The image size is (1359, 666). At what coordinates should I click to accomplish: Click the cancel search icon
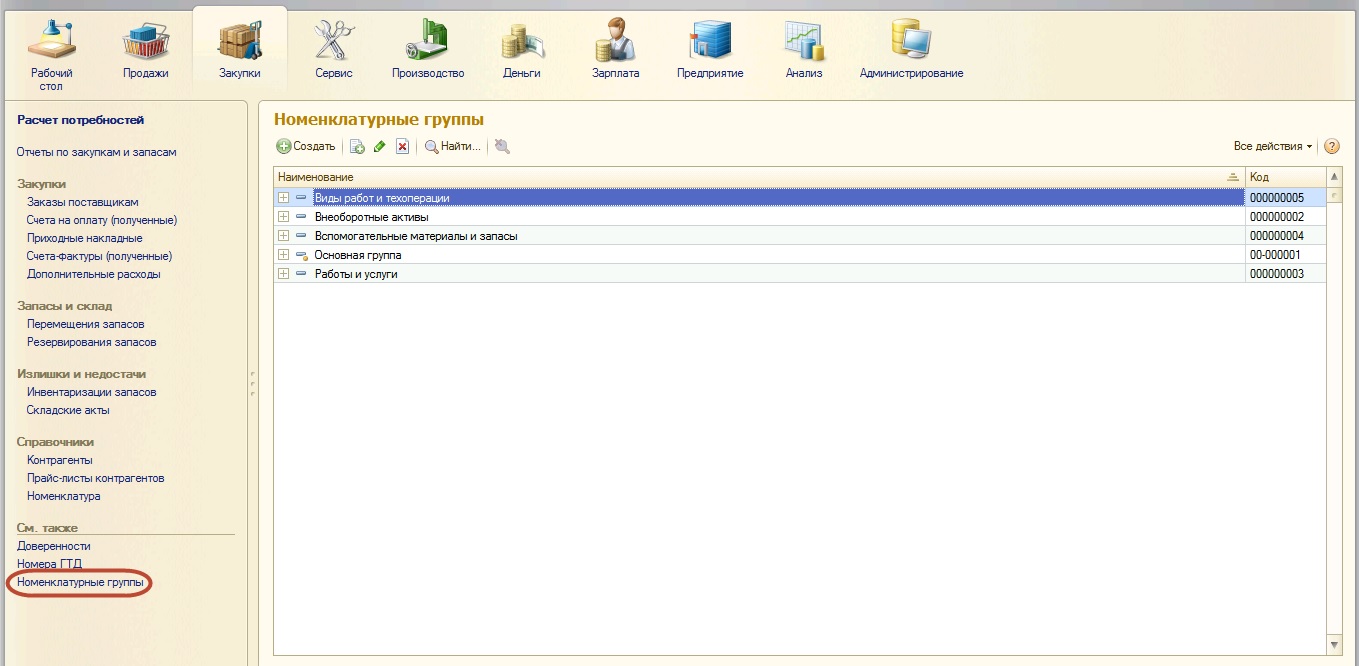(502, 147)
